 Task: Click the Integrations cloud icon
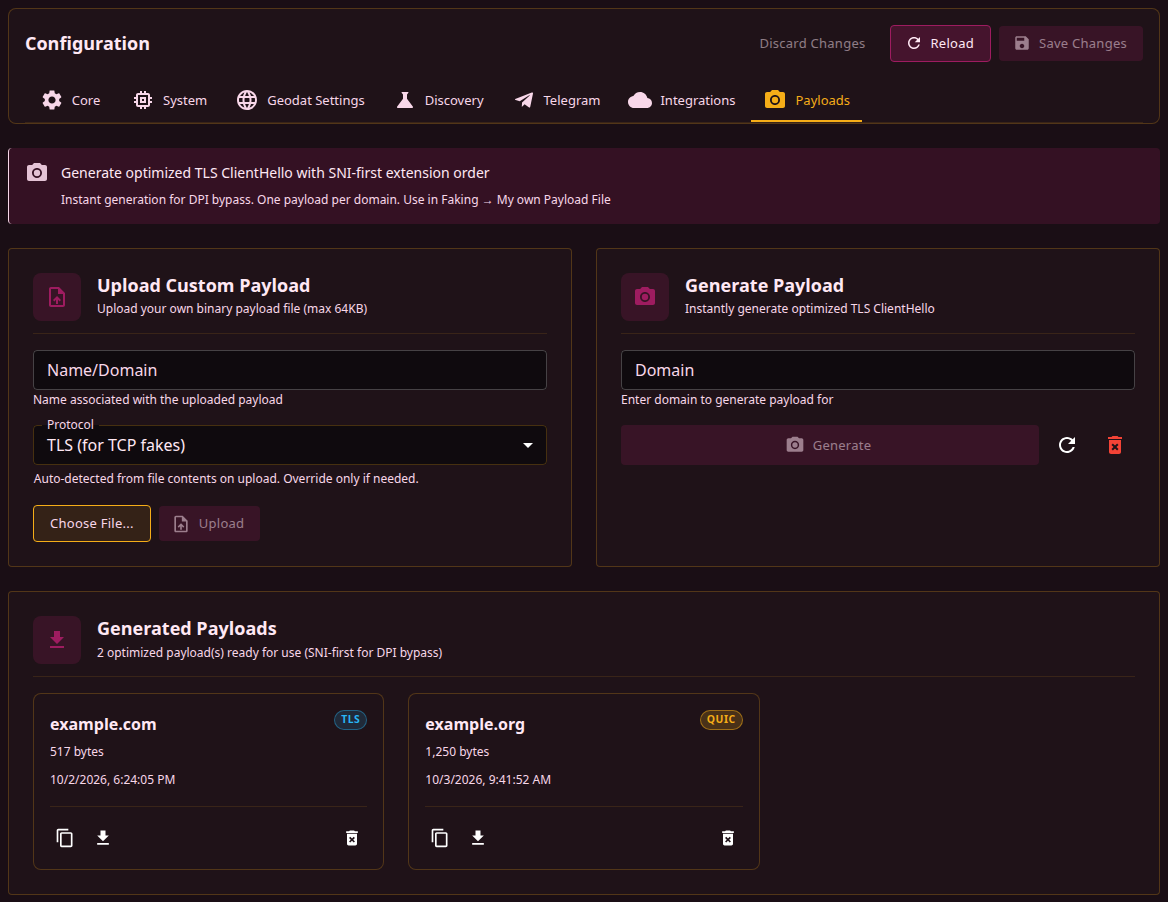pyautogui.click(x=640, y=100)
